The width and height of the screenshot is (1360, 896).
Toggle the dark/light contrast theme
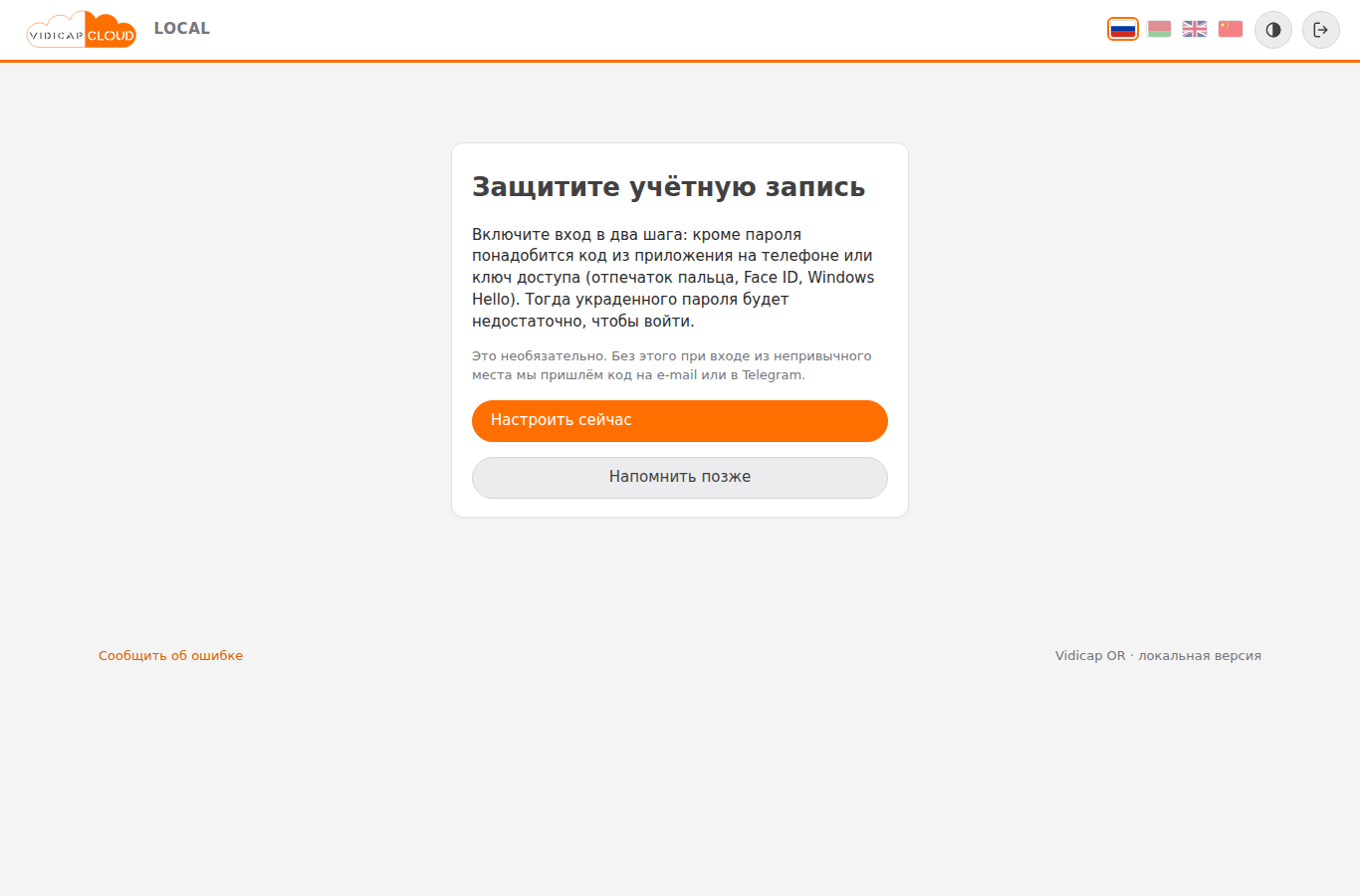tap(1273, 30)
